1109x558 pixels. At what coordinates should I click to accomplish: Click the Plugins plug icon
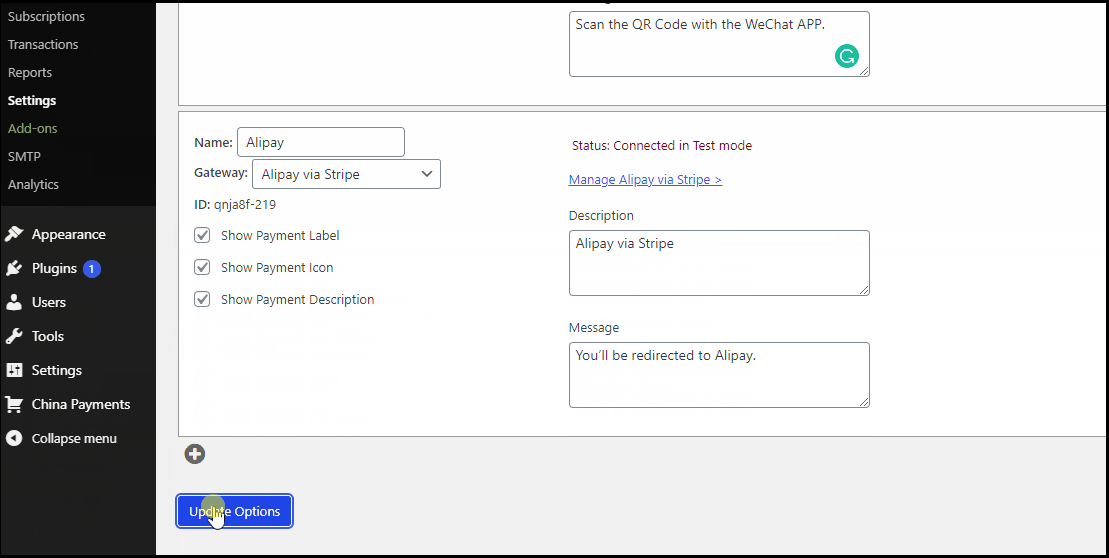pos(14,268)
